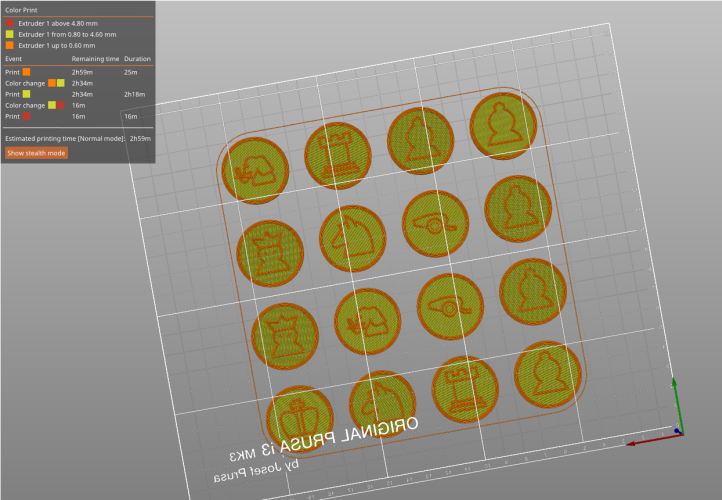Select the king chess token with cross crown
722x500 pixels.
pos(300,419)
